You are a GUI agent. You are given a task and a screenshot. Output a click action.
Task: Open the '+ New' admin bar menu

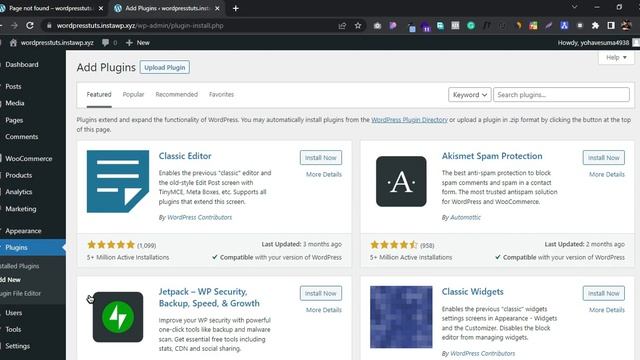[x=138, y=42]
